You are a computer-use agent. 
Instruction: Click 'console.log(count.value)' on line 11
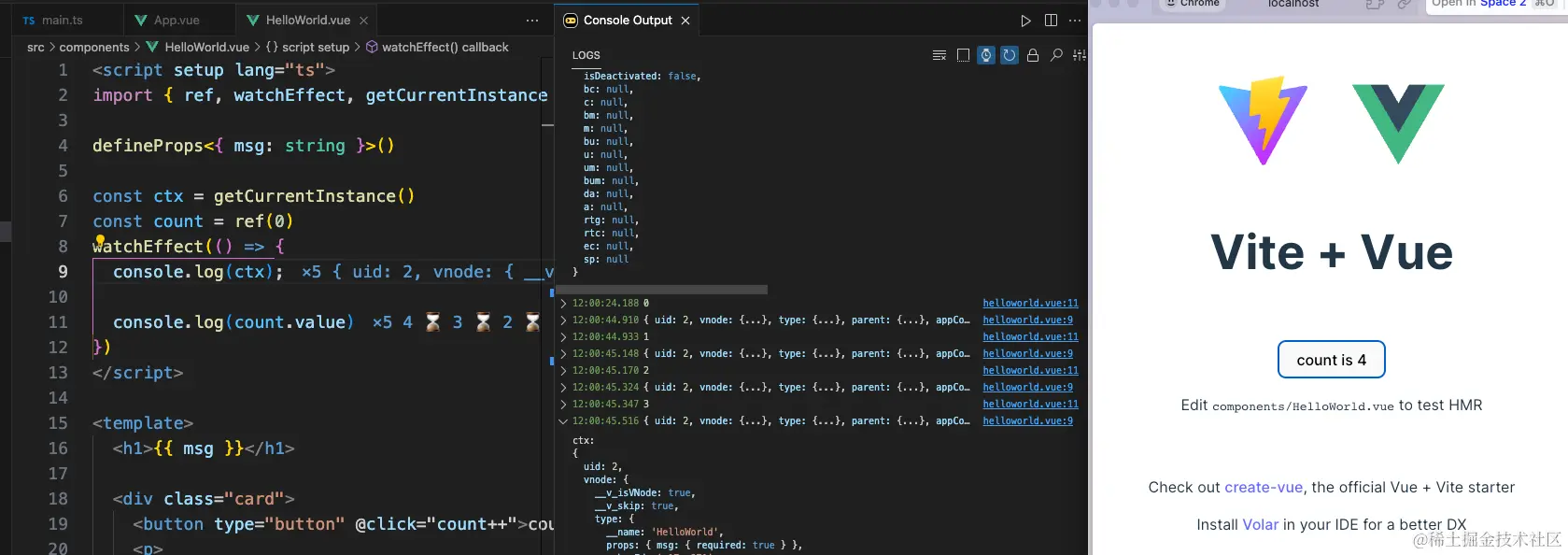[233, 321]
